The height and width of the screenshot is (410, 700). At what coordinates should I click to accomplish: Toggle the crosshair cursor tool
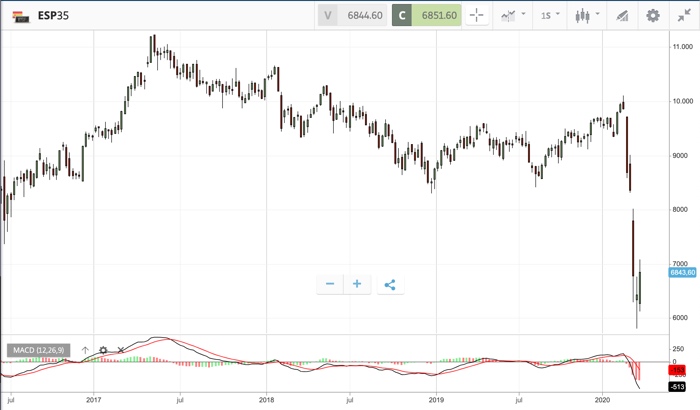[476, 16]
